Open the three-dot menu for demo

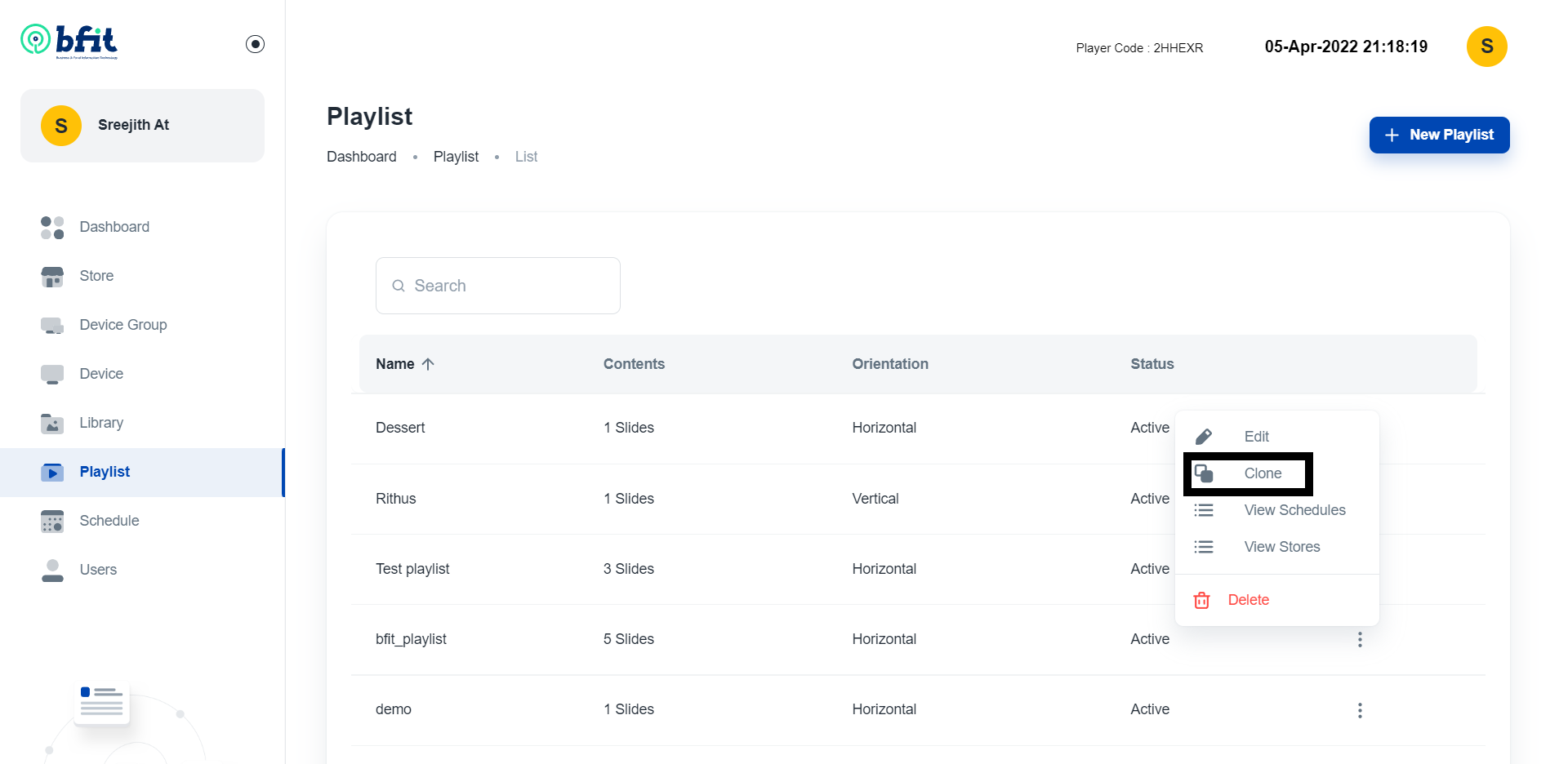(x=1360, y=710)
